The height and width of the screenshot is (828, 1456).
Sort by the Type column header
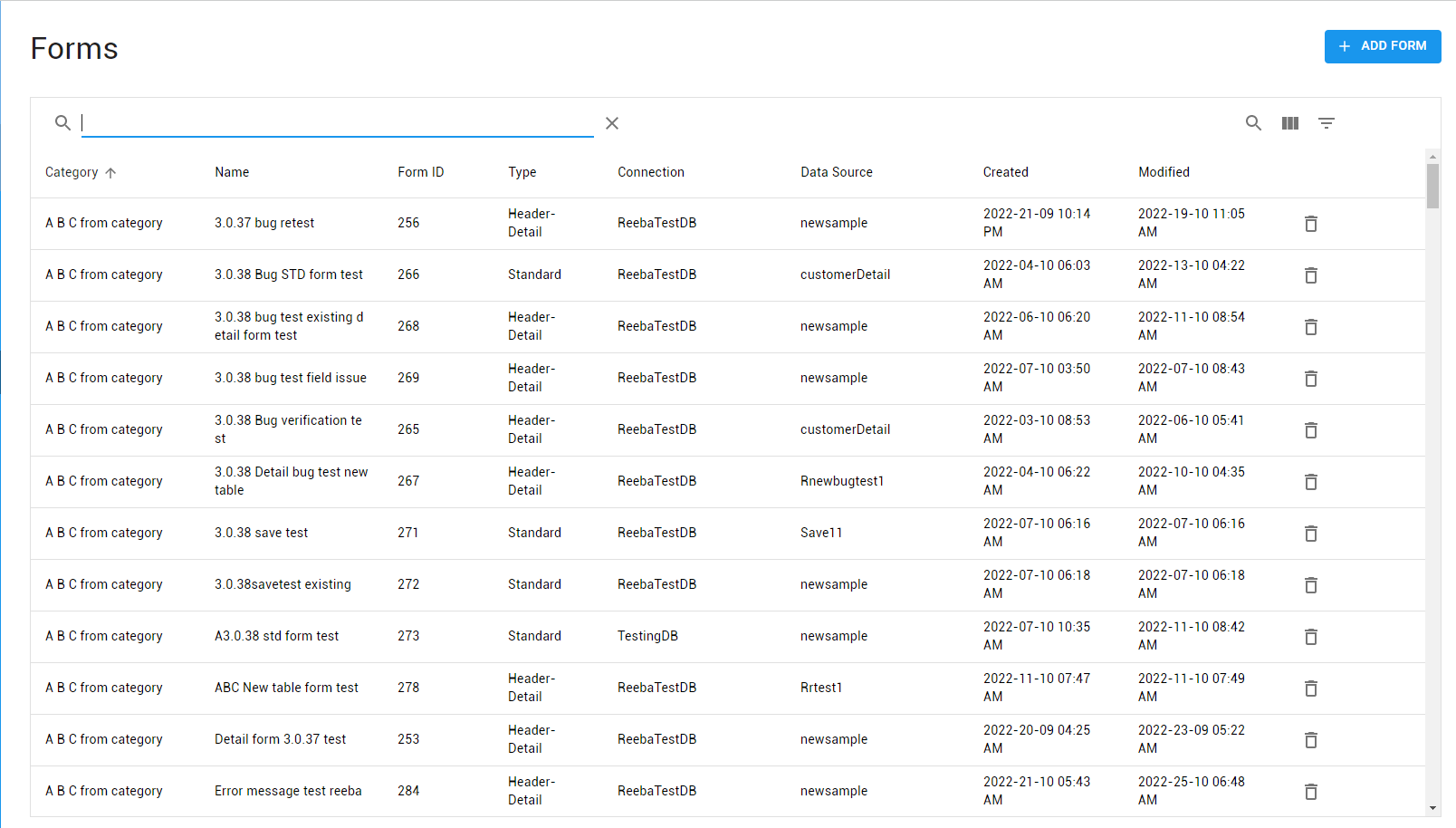tap(522, 172)
